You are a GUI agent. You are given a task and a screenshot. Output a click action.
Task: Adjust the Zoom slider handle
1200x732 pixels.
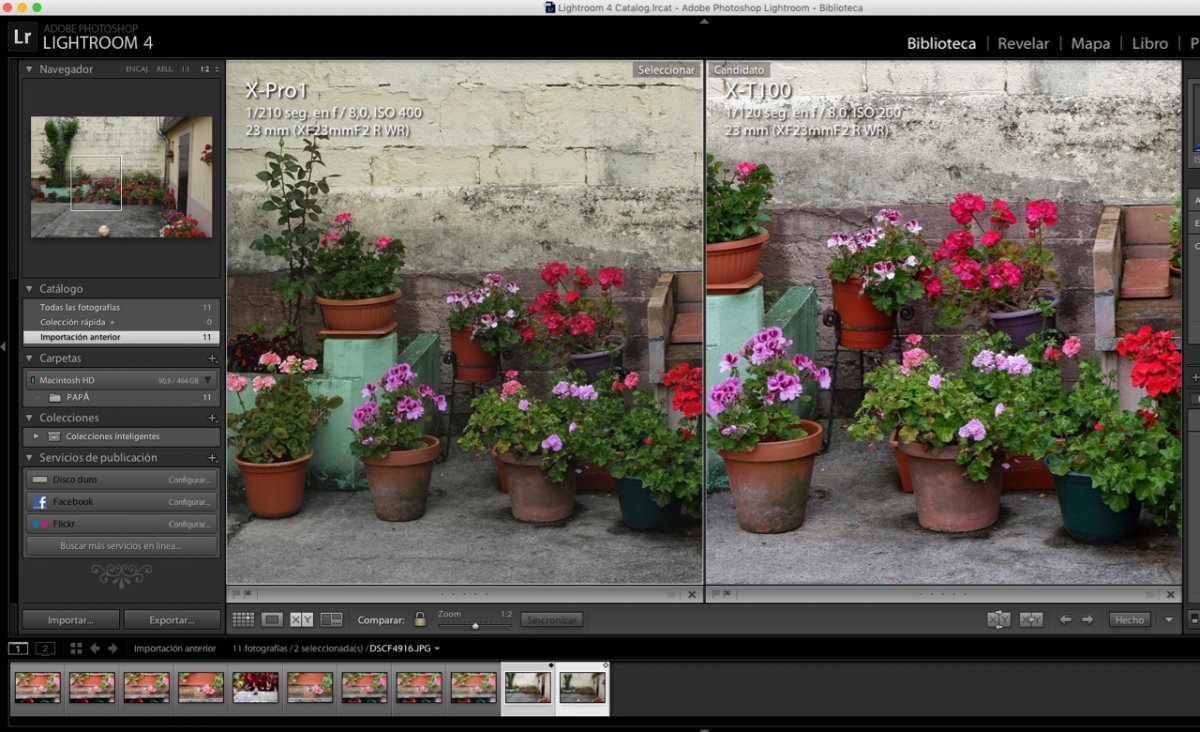pyautogui.click(x=475, y=625)
